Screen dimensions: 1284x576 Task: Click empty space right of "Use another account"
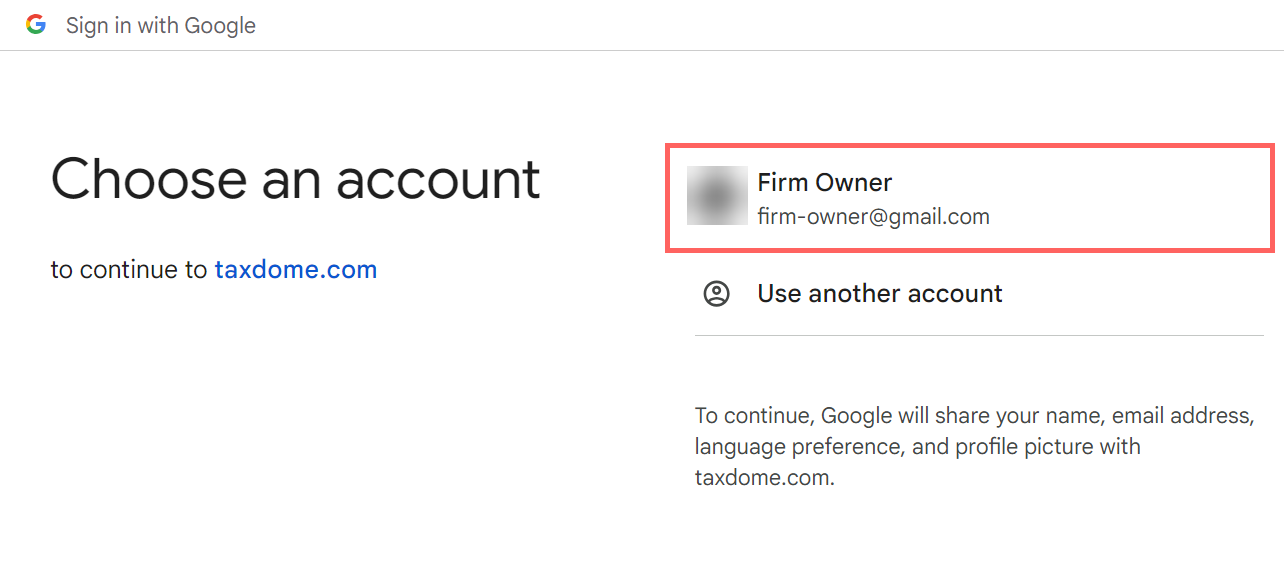point(1130,294)
